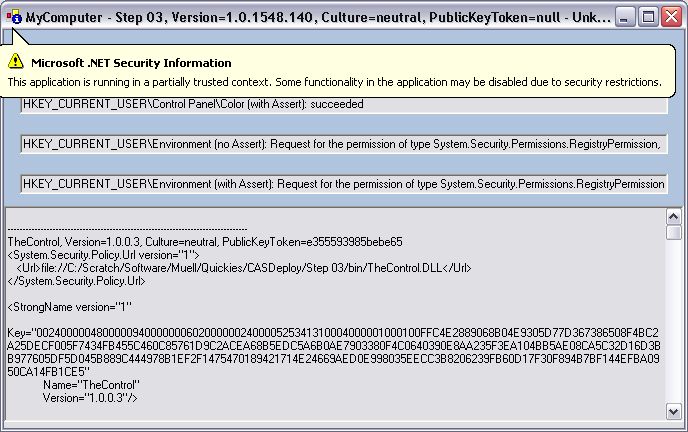Screen dimensions: 688x432
Task: Click the TheControl PublicKeyToken line in the output
Action: click(x=205, y=242)
